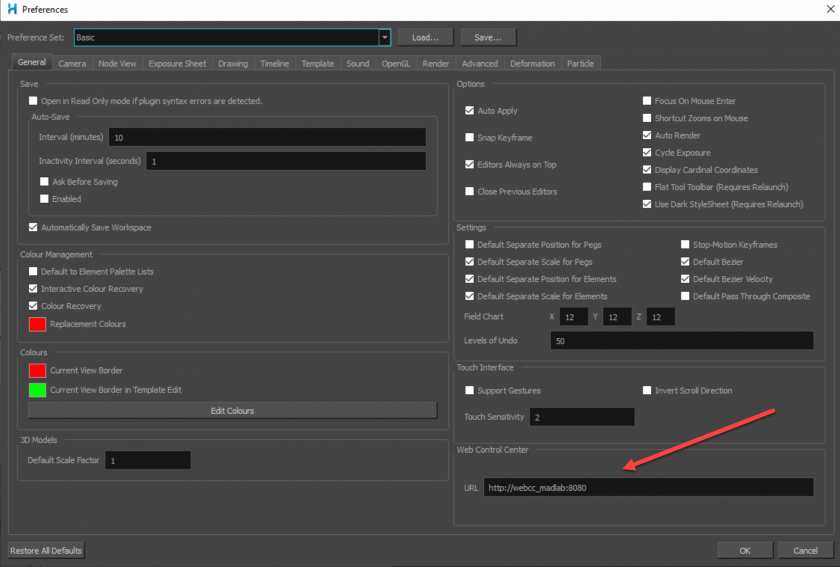Check Default Separate Position for Pegs
840x567 pixels.
click(x=470, y=244)
